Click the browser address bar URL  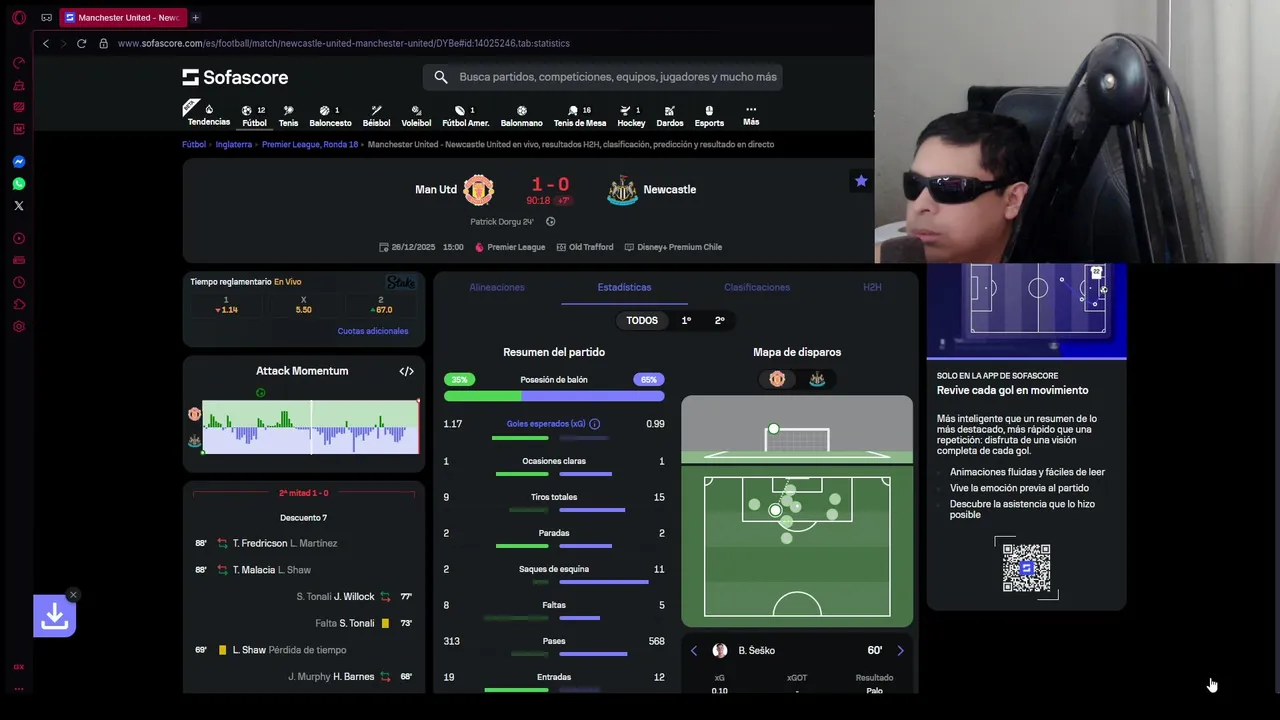tap(343, 43)
